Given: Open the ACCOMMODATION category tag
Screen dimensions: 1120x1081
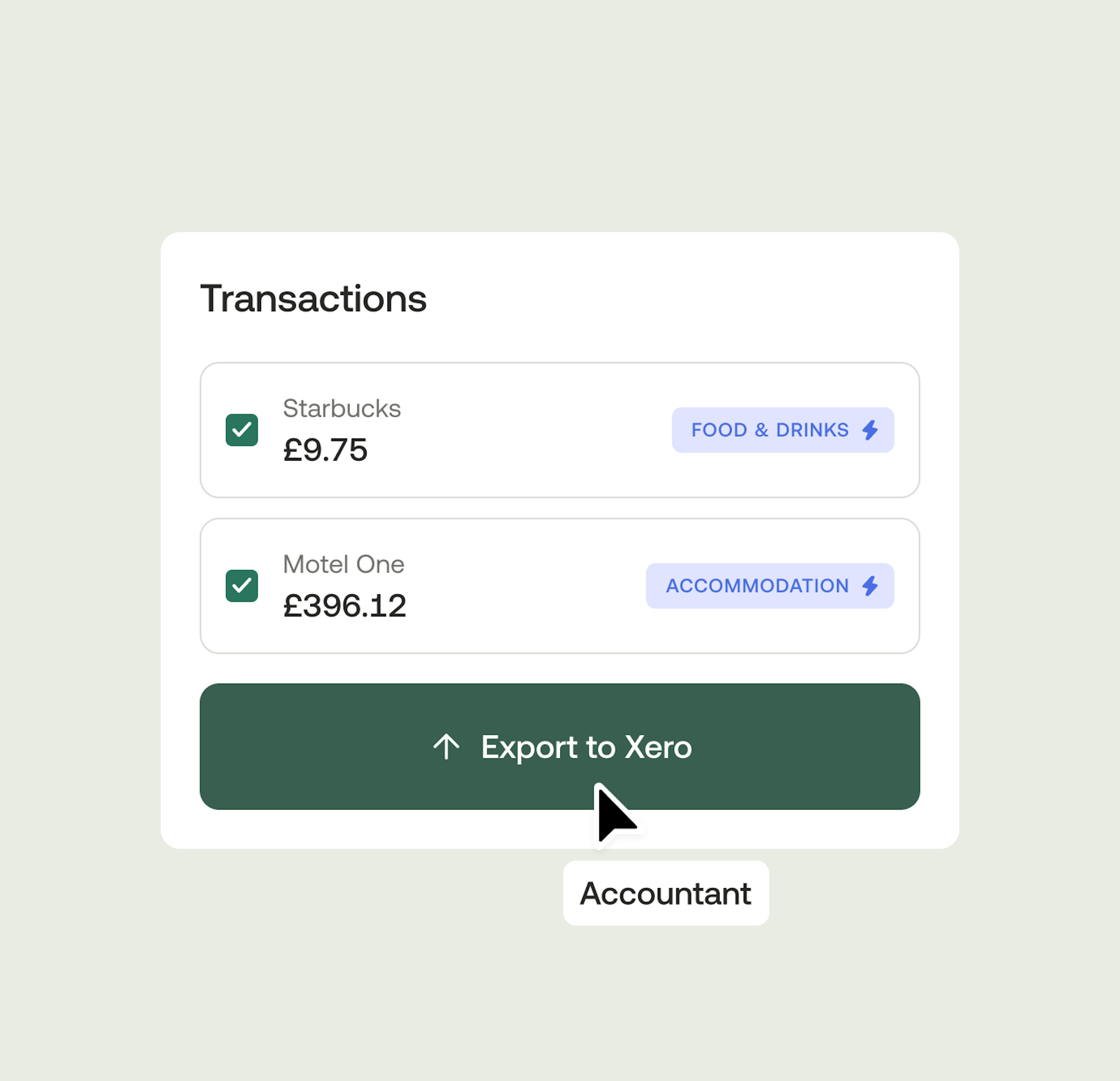Looking at the screenshot, I should pos(770,586).
